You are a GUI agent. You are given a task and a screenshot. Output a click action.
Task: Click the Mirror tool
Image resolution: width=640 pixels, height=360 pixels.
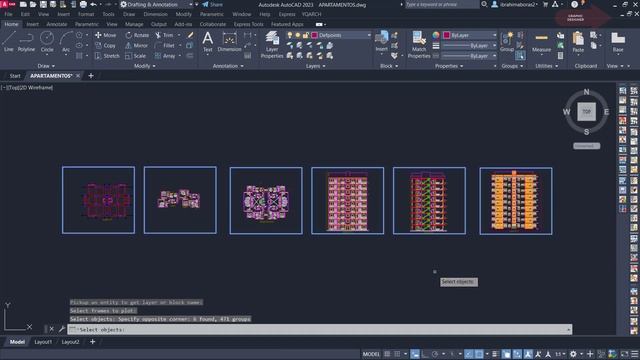point(137,45)
